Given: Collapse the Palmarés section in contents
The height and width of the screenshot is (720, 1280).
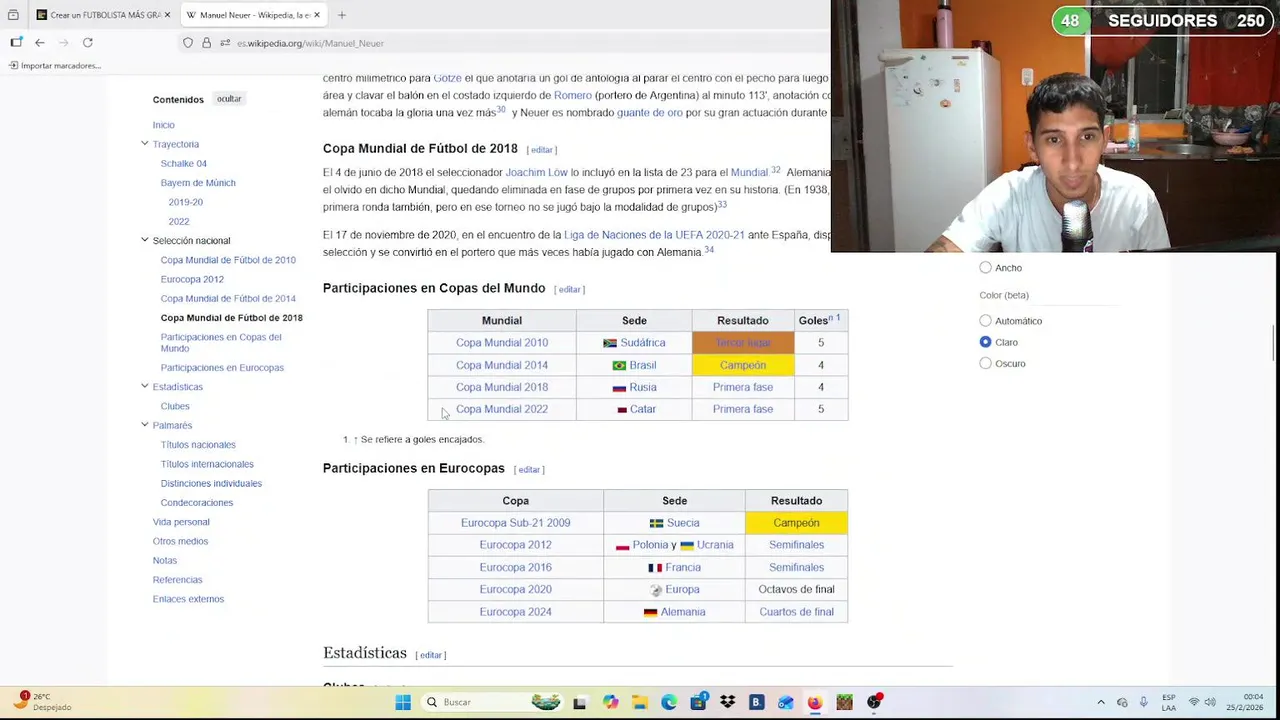Looking at the screenshot, I should tap(145, 425).
